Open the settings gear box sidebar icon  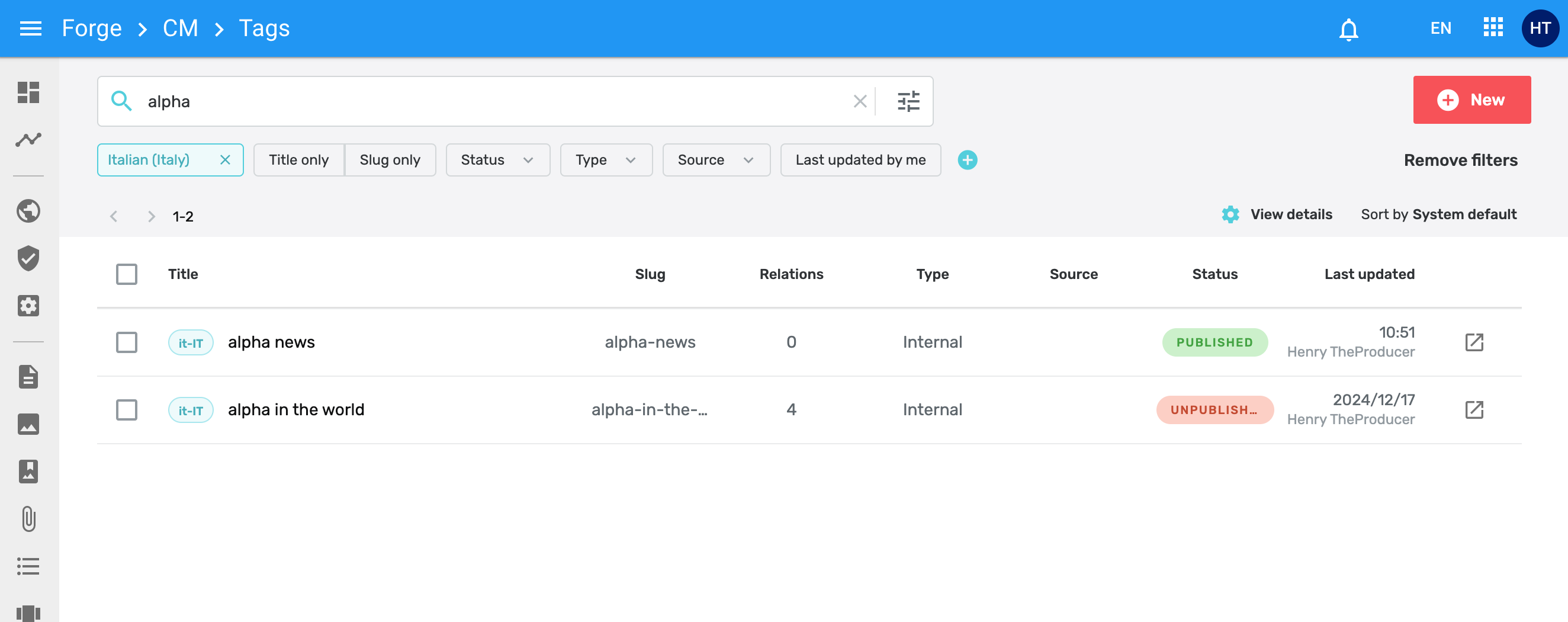click(28, 305)
